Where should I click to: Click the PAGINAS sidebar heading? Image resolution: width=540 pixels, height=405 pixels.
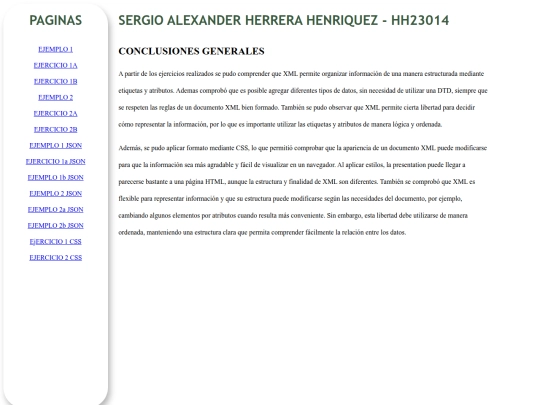55,20
